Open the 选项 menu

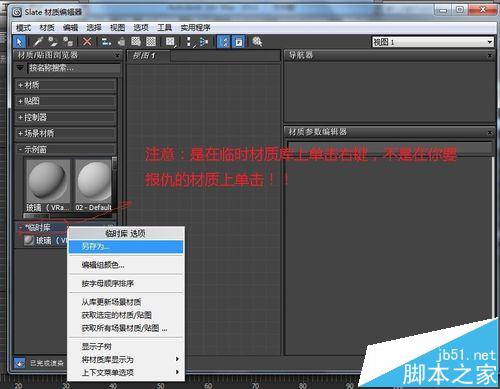point(141,28)
